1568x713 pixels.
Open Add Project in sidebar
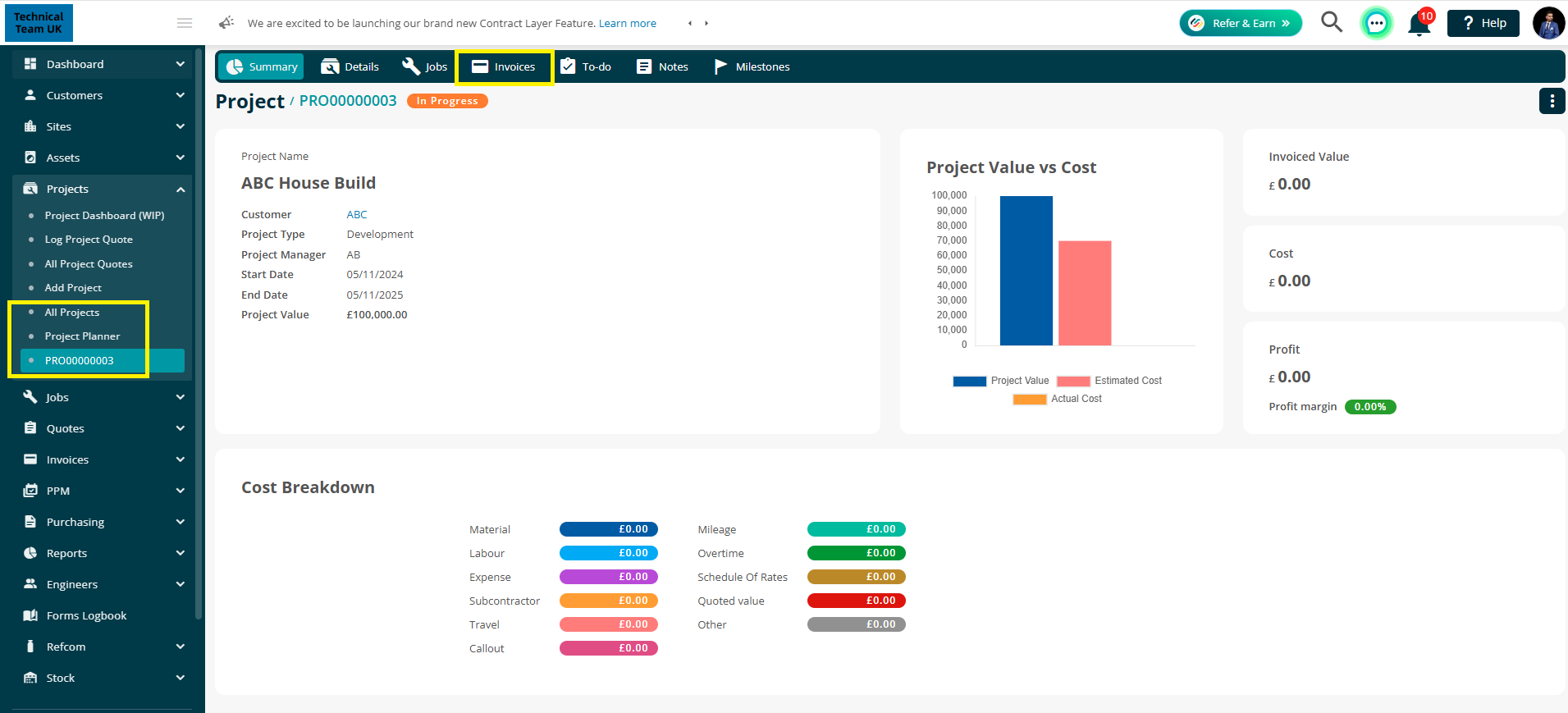(73, 288)
